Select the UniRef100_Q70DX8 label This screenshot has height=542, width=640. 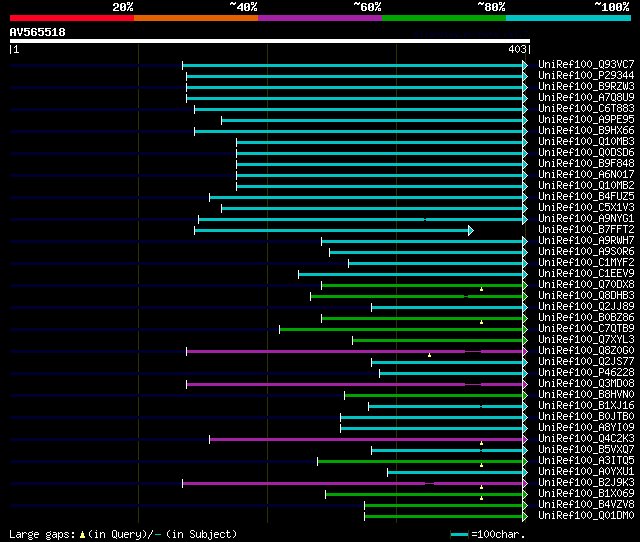(586, 285)
